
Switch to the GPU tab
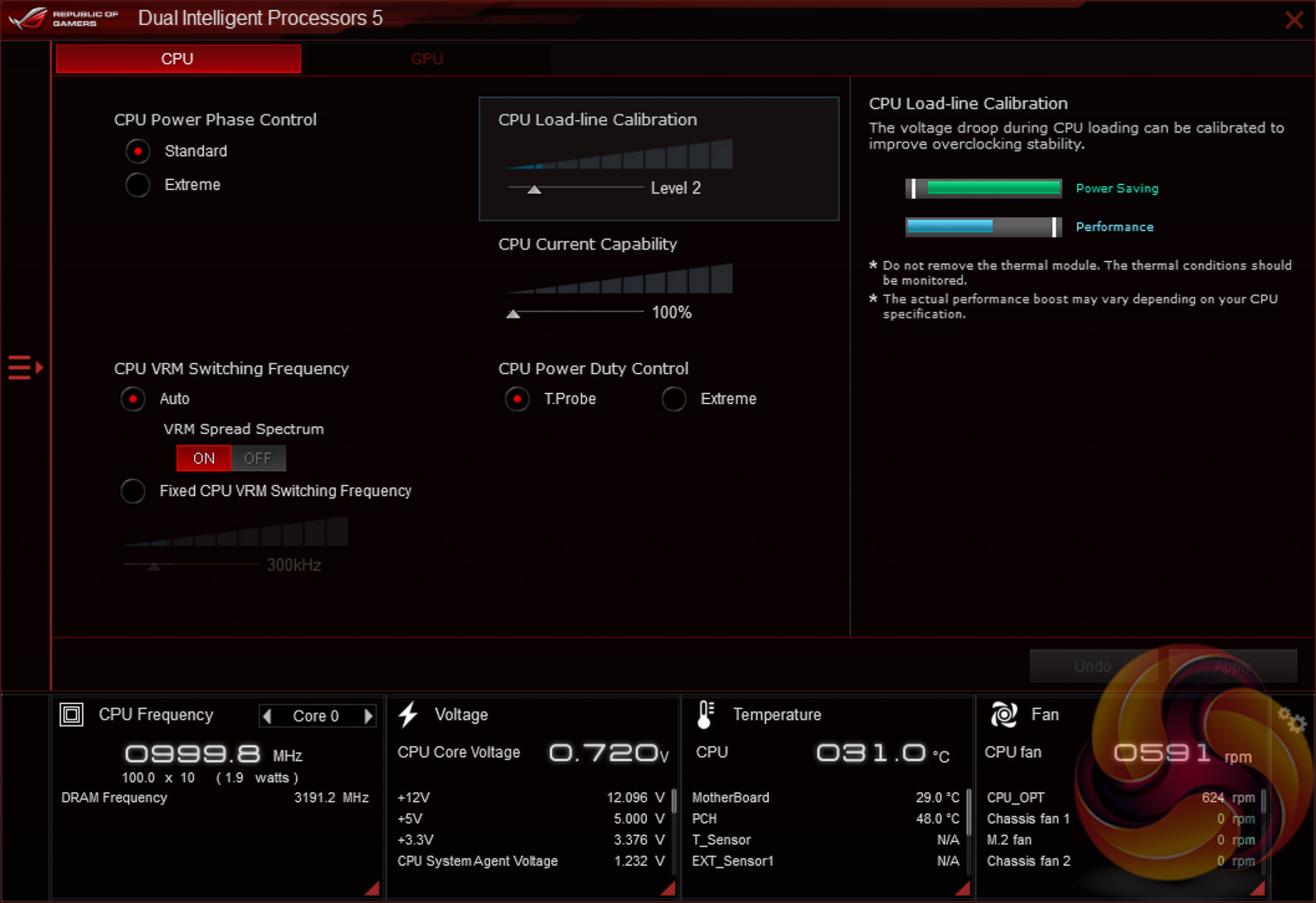click(x=427, y=59)
